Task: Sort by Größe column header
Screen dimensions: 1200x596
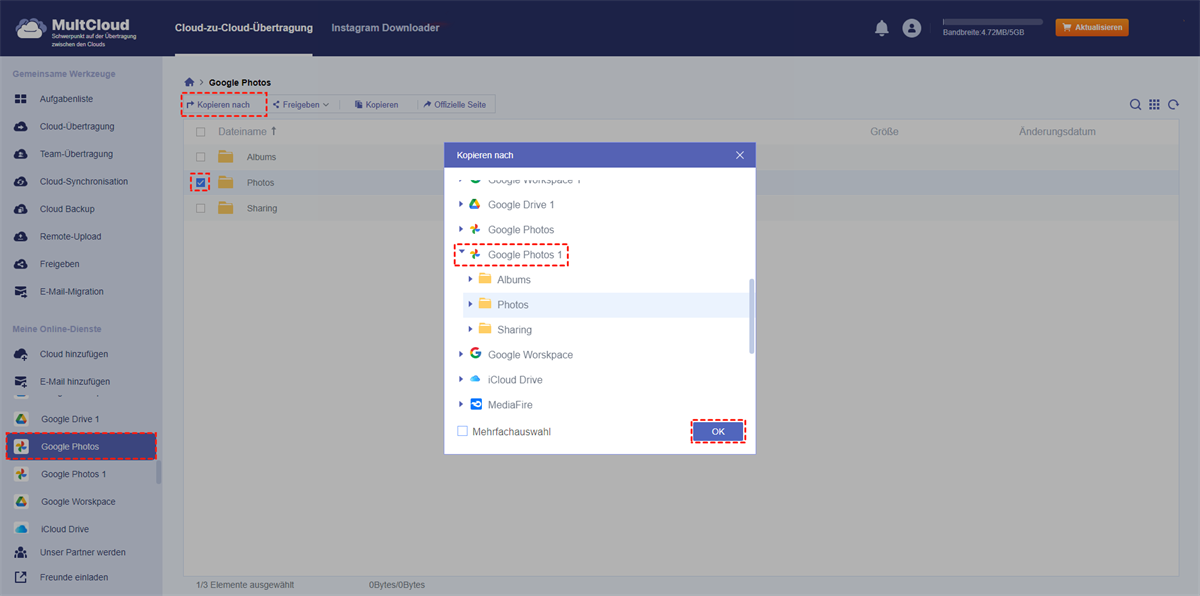Action: [884, 132]
